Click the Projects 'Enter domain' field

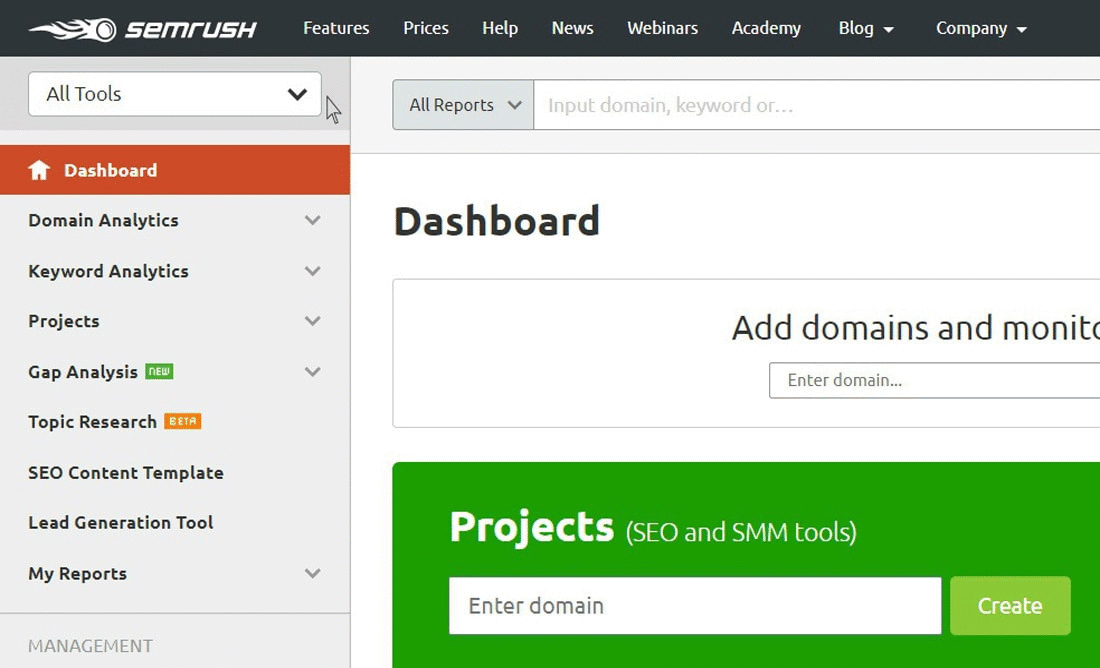pyautogui.click(x=695, y=606)
